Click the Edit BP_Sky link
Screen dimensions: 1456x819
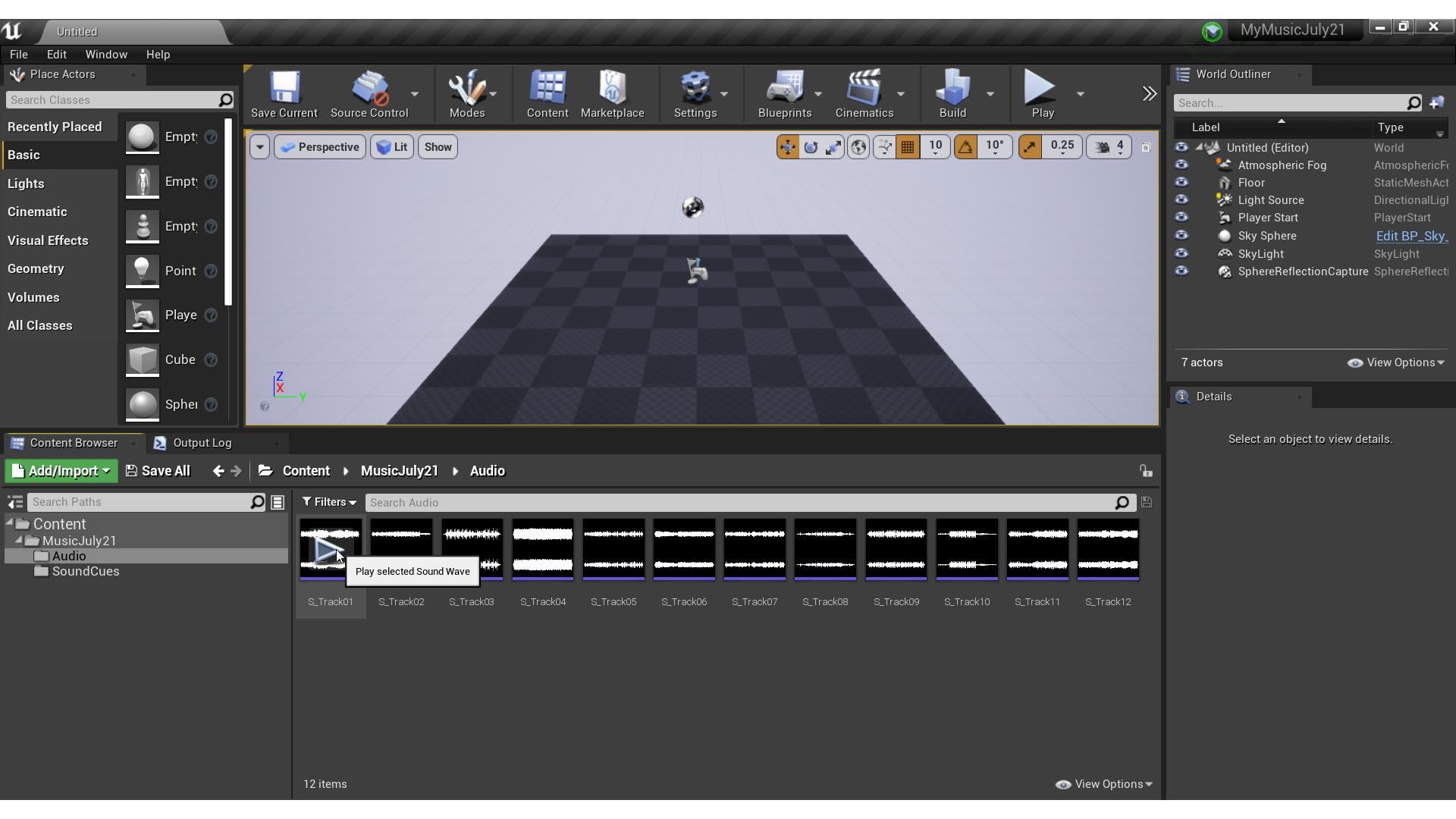pos(1411,236)
